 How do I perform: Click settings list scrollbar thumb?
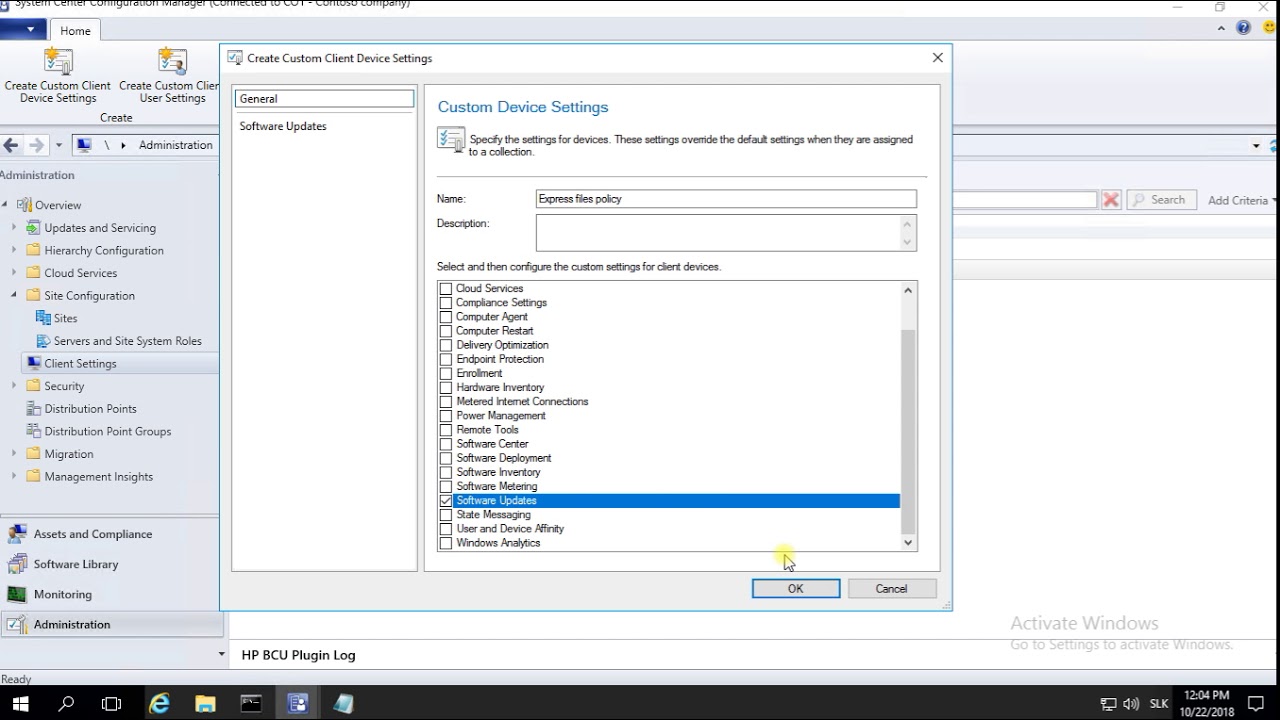click(908, 432)
